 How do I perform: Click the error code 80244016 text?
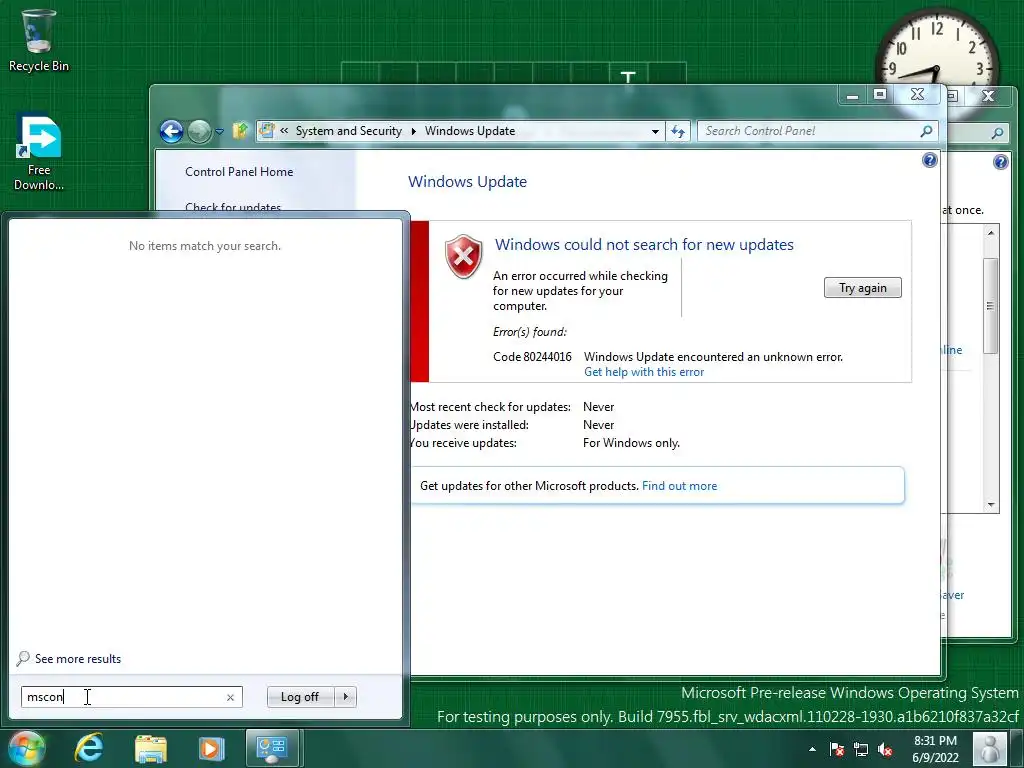(532, 357)
